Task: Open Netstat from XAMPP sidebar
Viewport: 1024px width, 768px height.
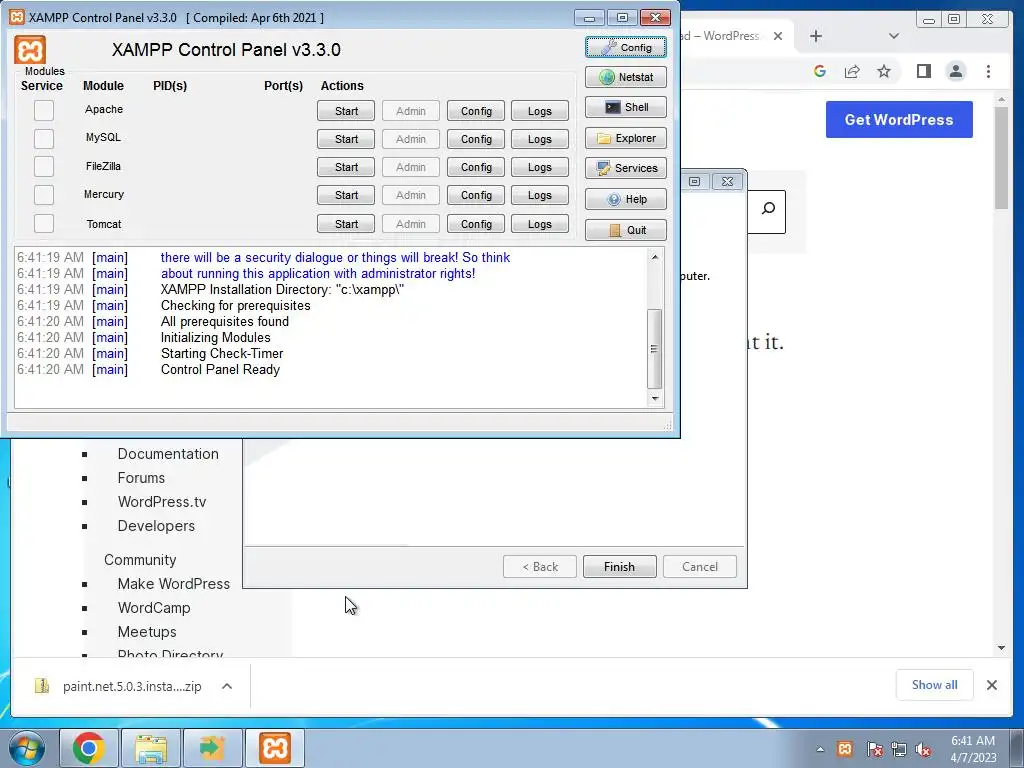Action: [626, 77]
